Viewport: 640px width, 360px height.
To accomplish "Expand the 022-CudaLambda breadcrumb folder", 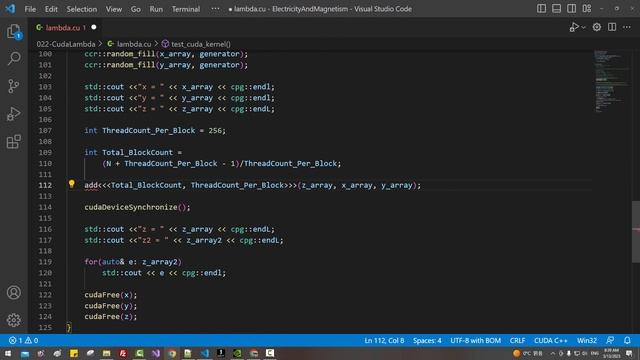I will 66,44.
